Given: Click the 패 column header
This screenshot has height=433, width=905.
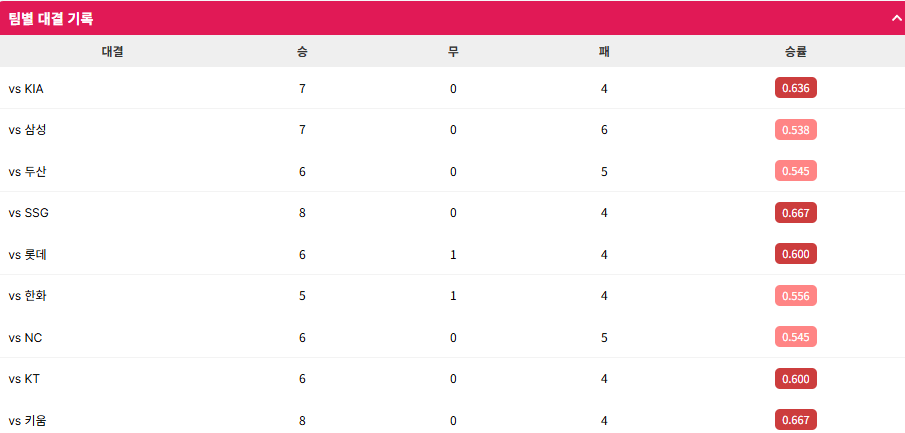Looking at the screenshot, I should tap(604, 51).
